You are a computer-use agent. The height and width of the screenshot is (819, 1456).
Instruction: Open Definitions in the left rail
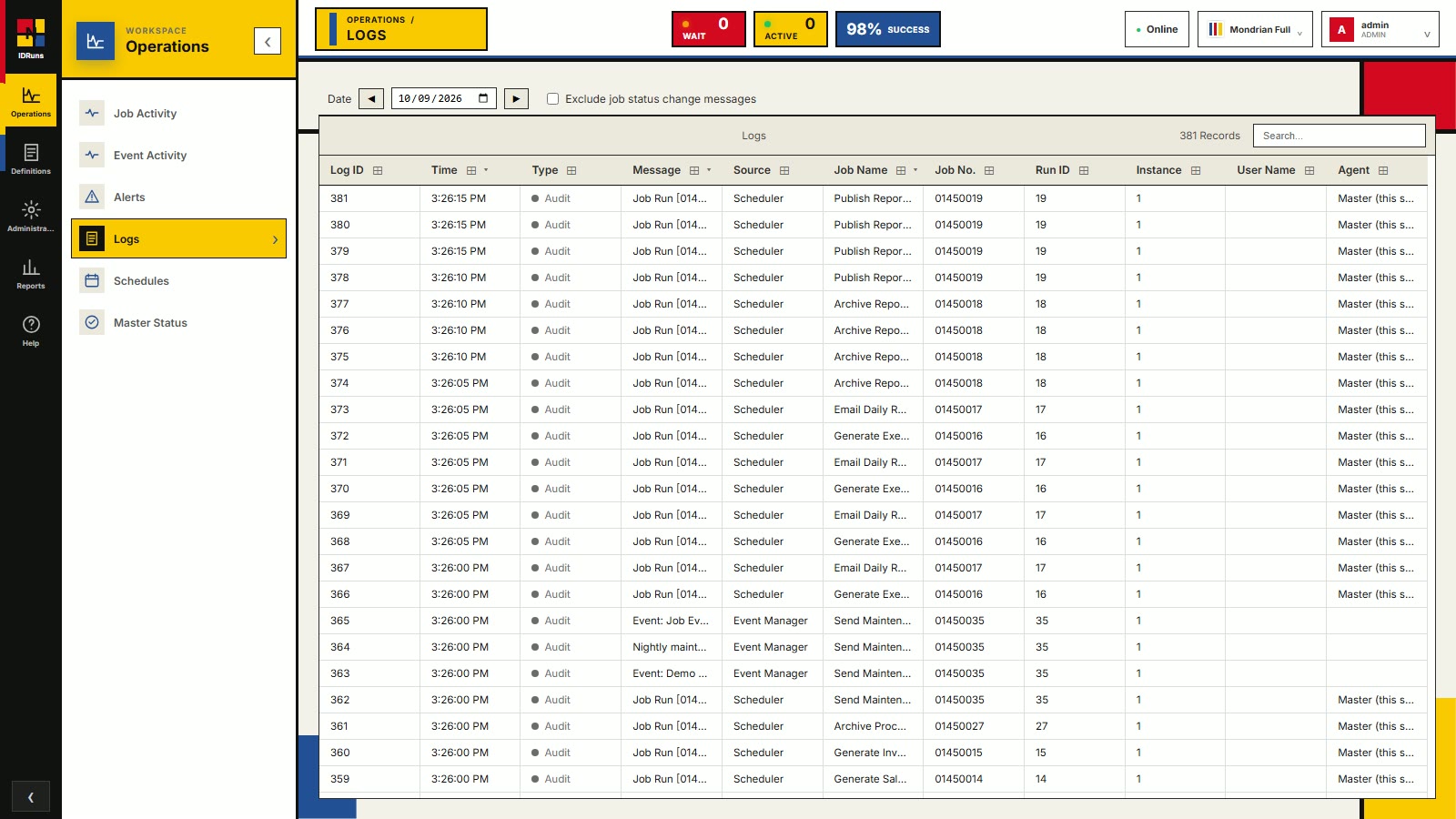[x=31, y=158]
